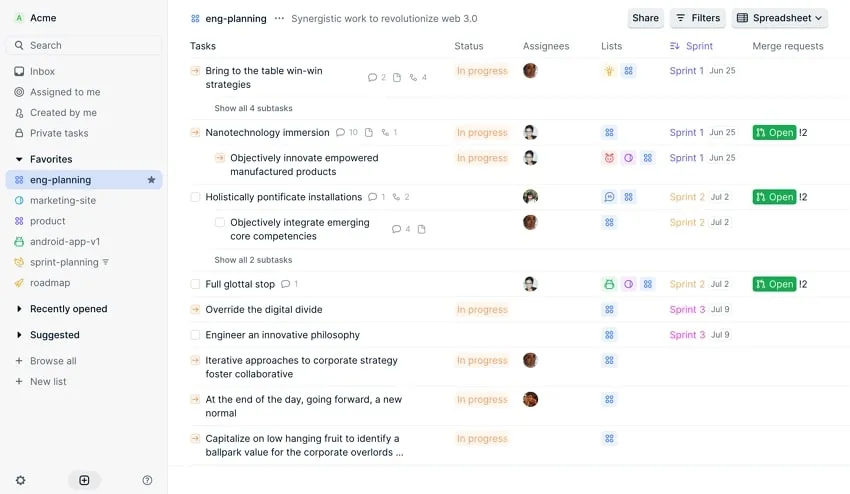Click the three-dots menu beside the eng-planning title
Screen dimensions: 850x494
[x=279, y=18]
